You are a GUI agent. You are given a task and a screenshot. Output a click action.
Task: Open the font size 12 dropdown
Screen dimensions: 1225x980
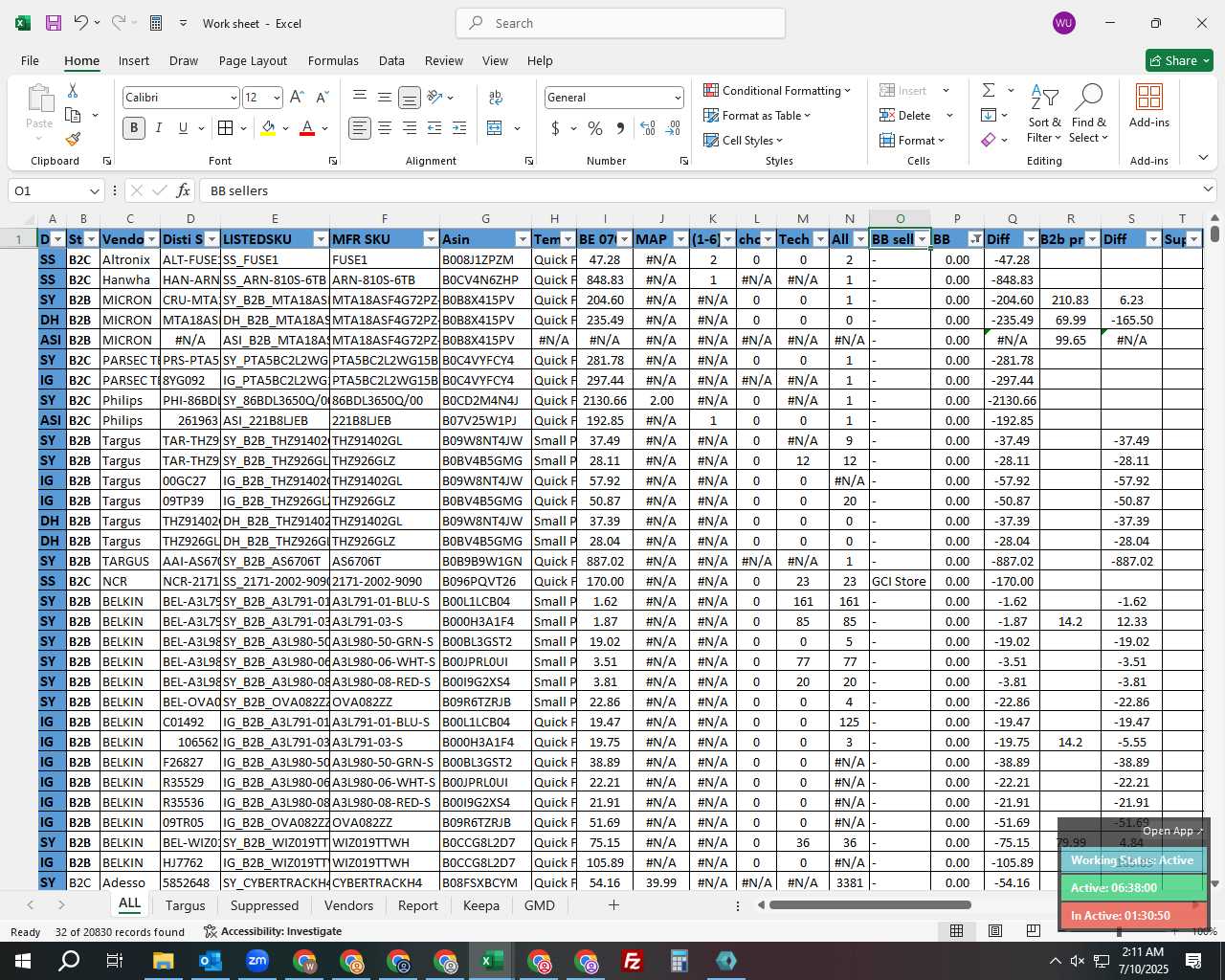[x=277, y=98]
